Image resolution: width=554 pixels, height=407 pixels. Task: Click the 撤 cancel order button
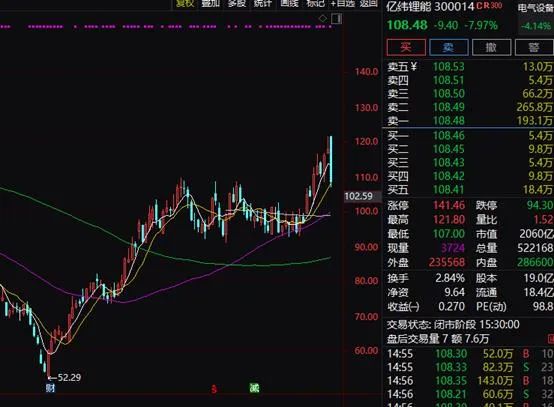[491, 47]
